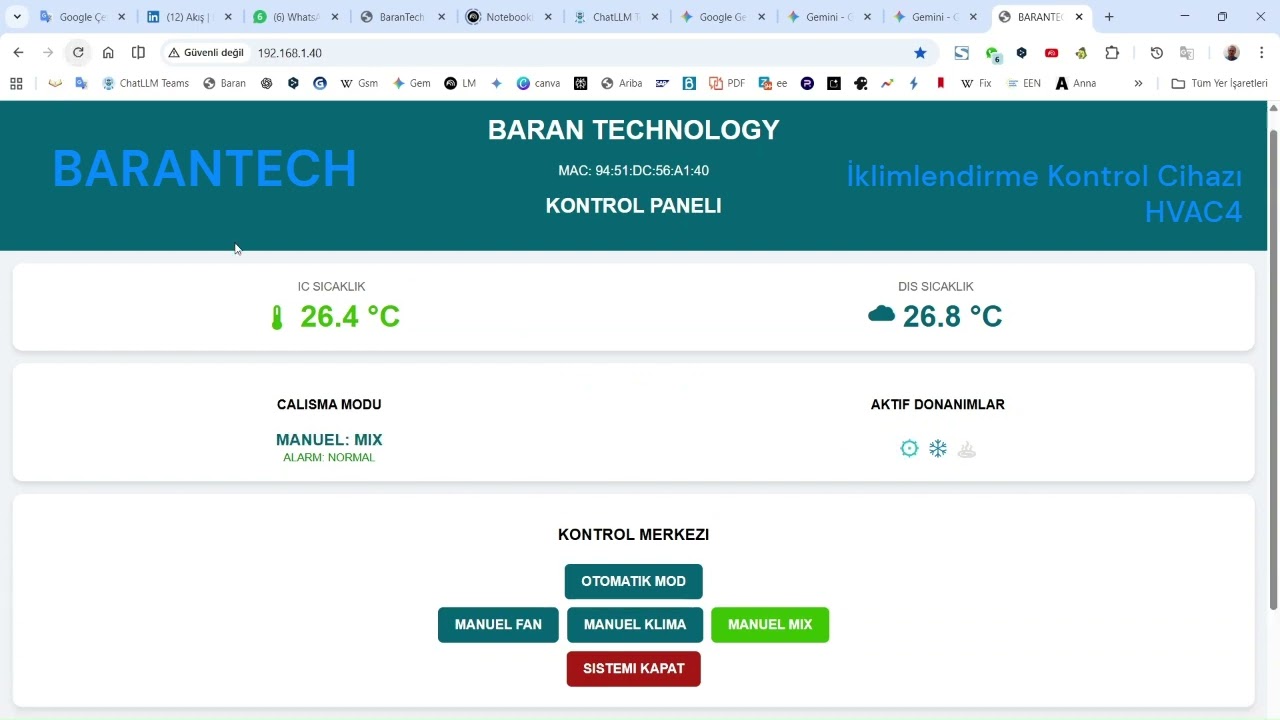Click the active fan hardware icon

pyautogui.click(x=909, y=449)
